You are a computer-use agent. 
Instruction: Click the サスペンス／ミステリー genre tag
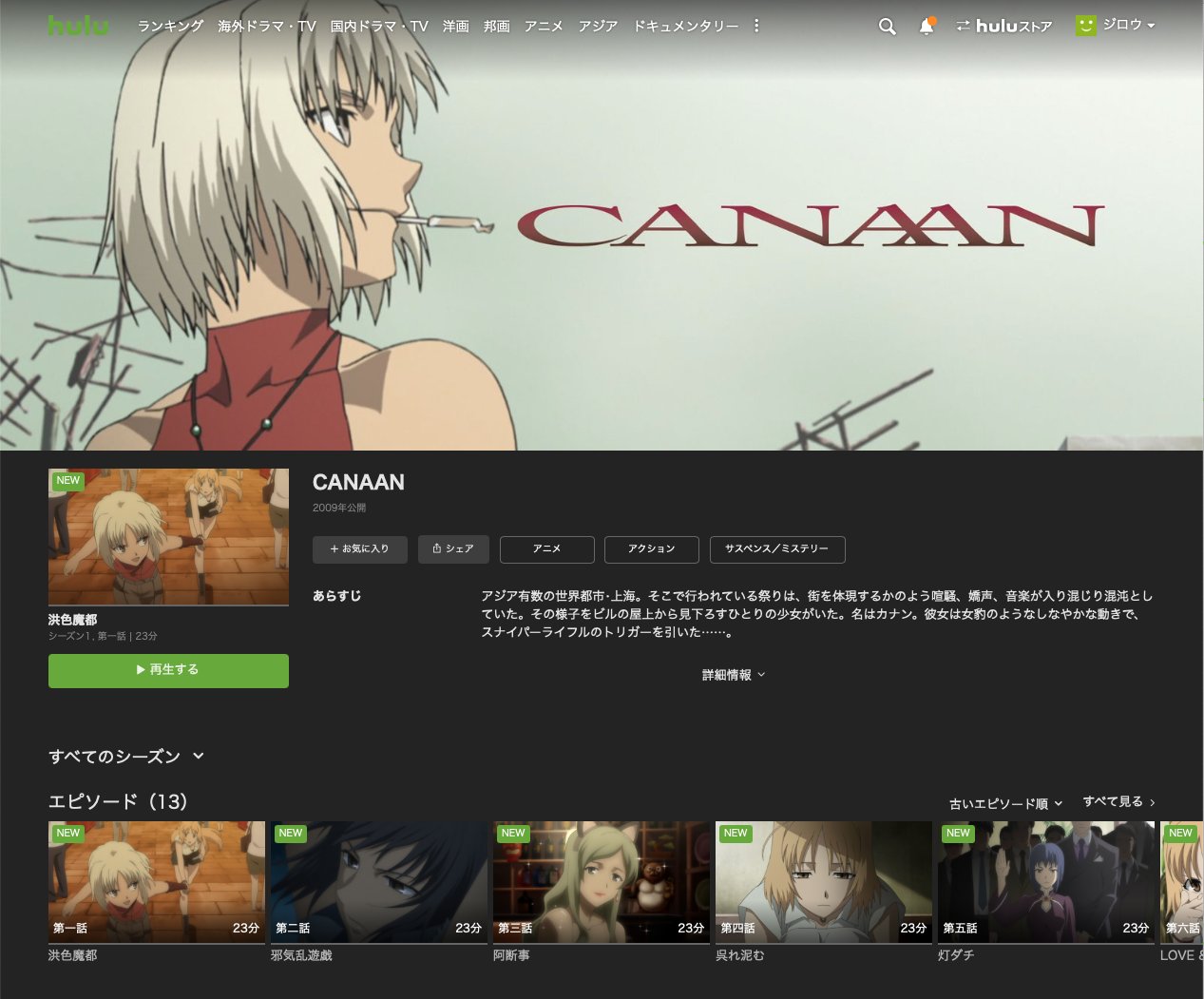[777, 549]
